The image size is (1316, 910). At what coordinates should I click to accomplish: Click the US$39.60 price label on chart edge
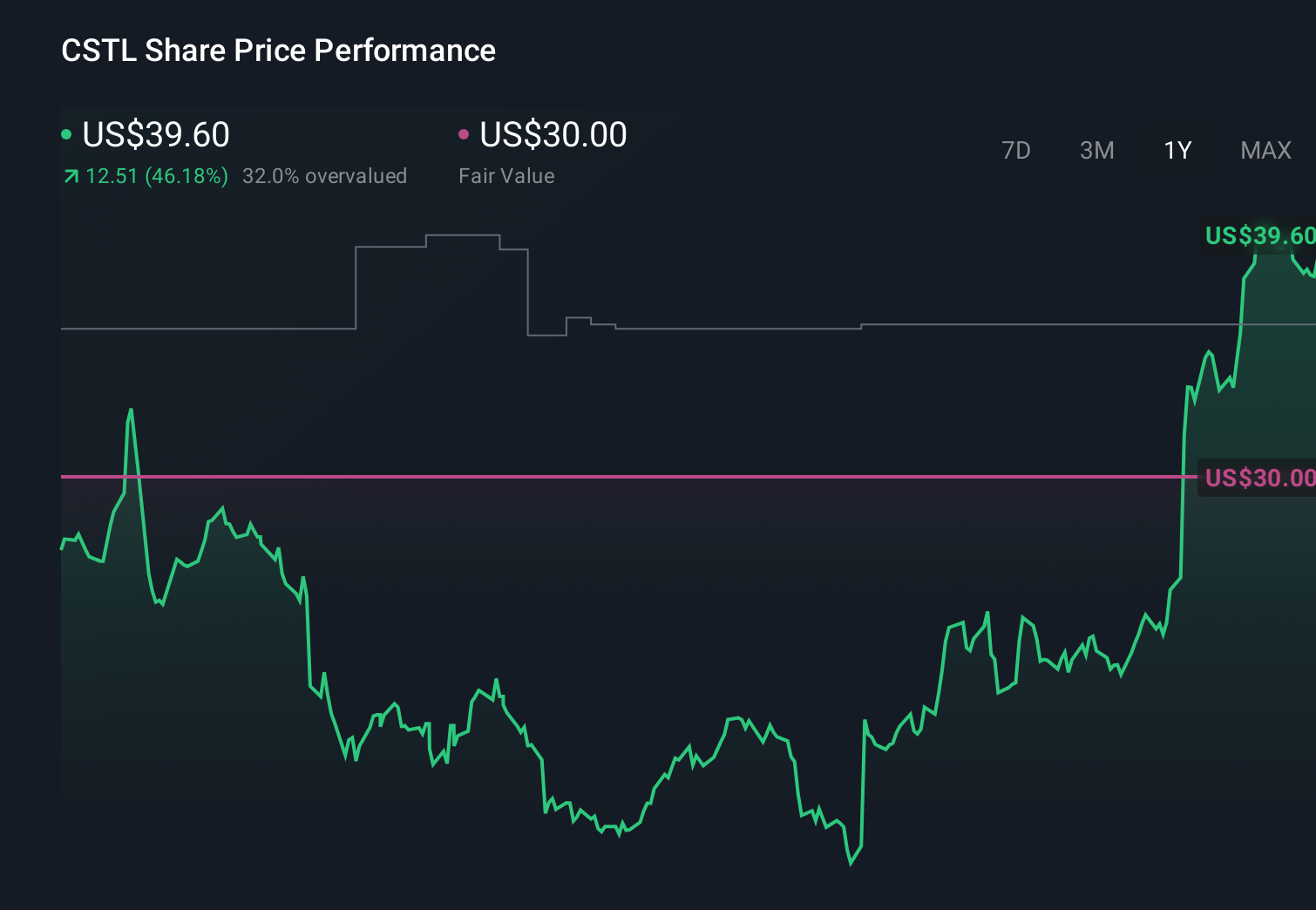point(1258,235)
